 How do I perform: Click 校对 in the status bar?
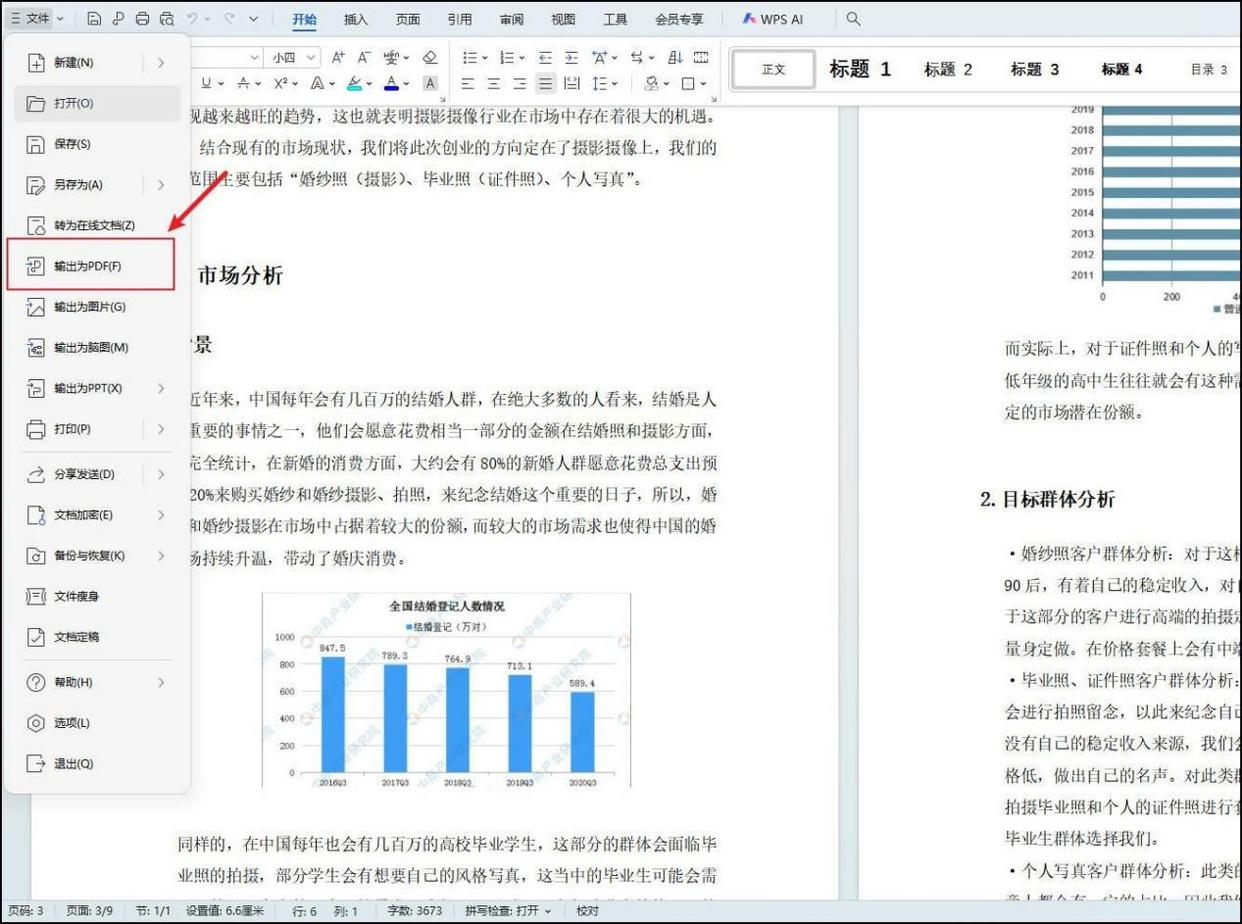click(588, 911)
